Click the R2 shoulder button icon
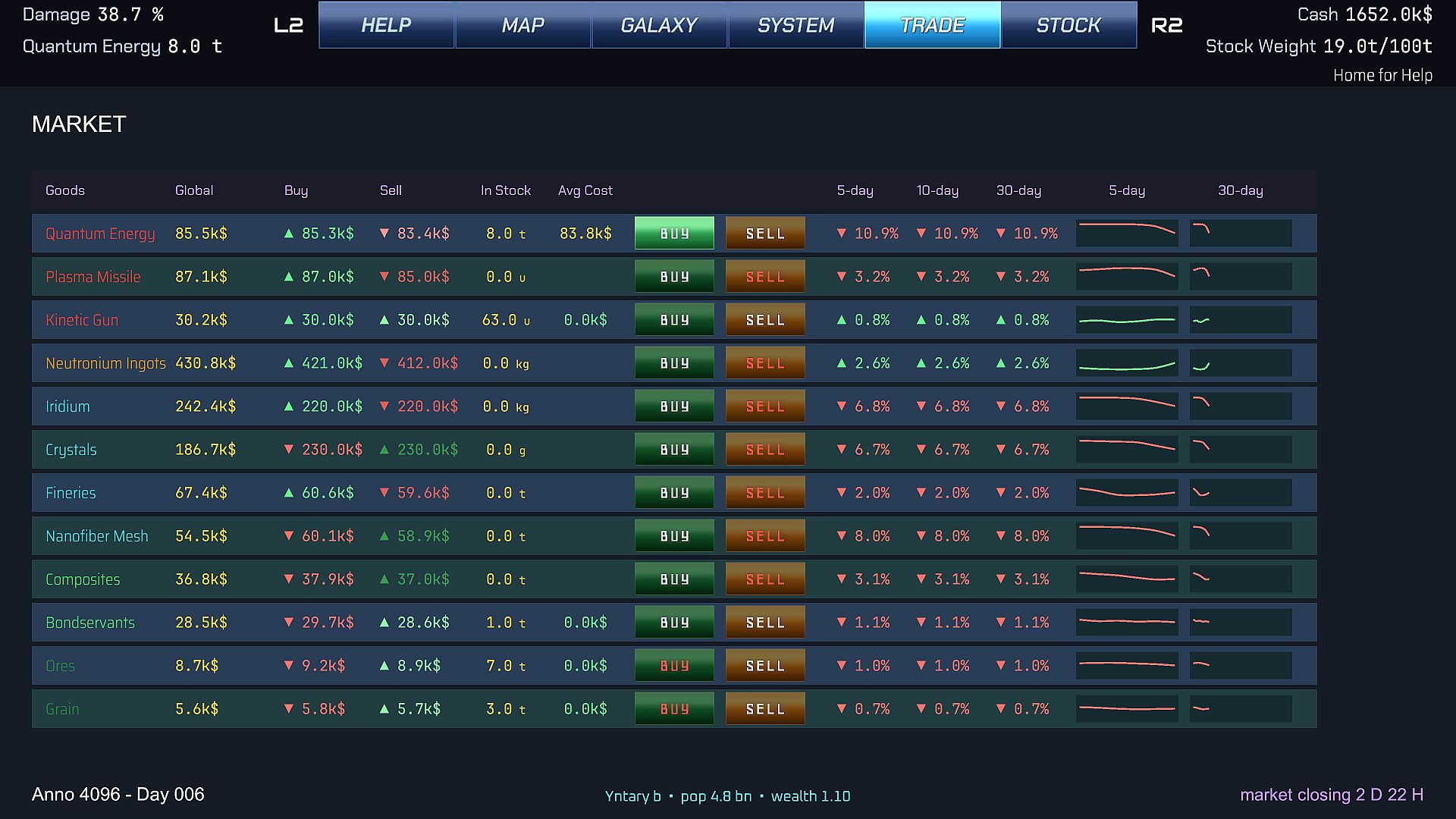Viewport: 1456px width, 819px height. (1166, 25)
